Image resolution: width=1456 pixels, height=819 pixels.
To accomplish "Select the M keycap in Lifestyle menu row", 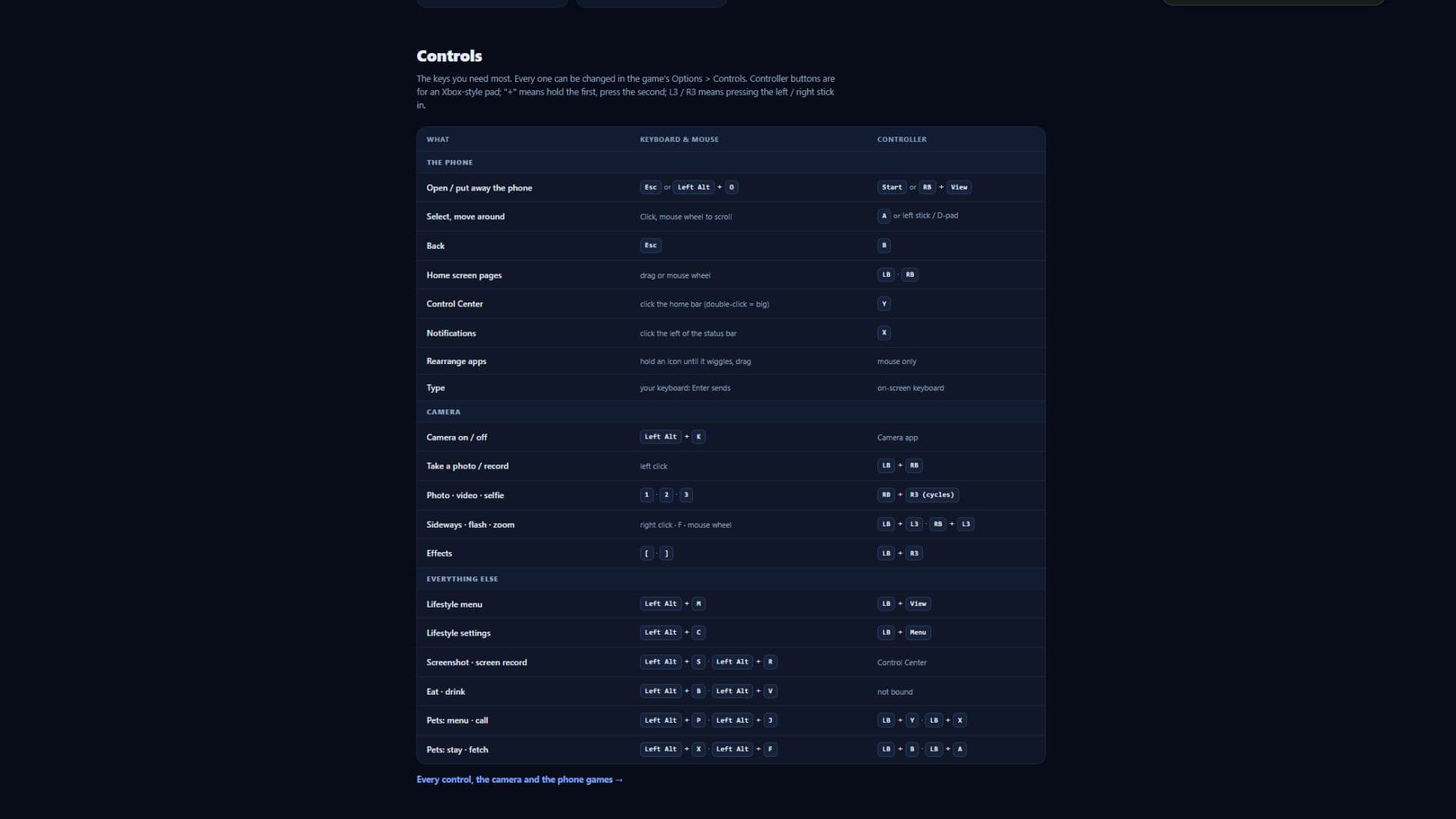I will pyautogui.click(x=698, y=604).
